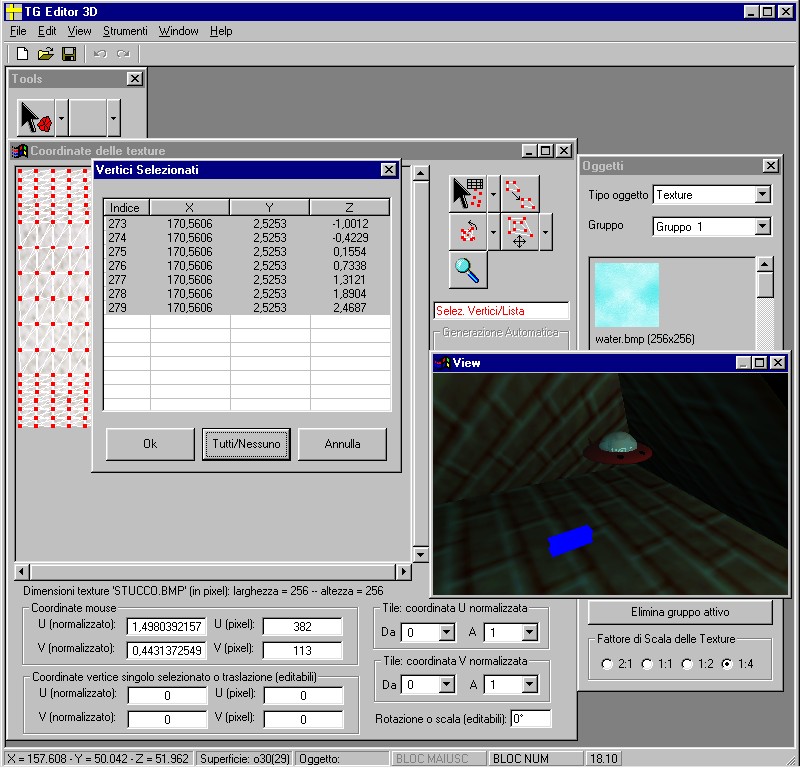Click the Elimina gruppo attivo button
The width and height of the screenshot is (800, 768).
pos(679,611)
